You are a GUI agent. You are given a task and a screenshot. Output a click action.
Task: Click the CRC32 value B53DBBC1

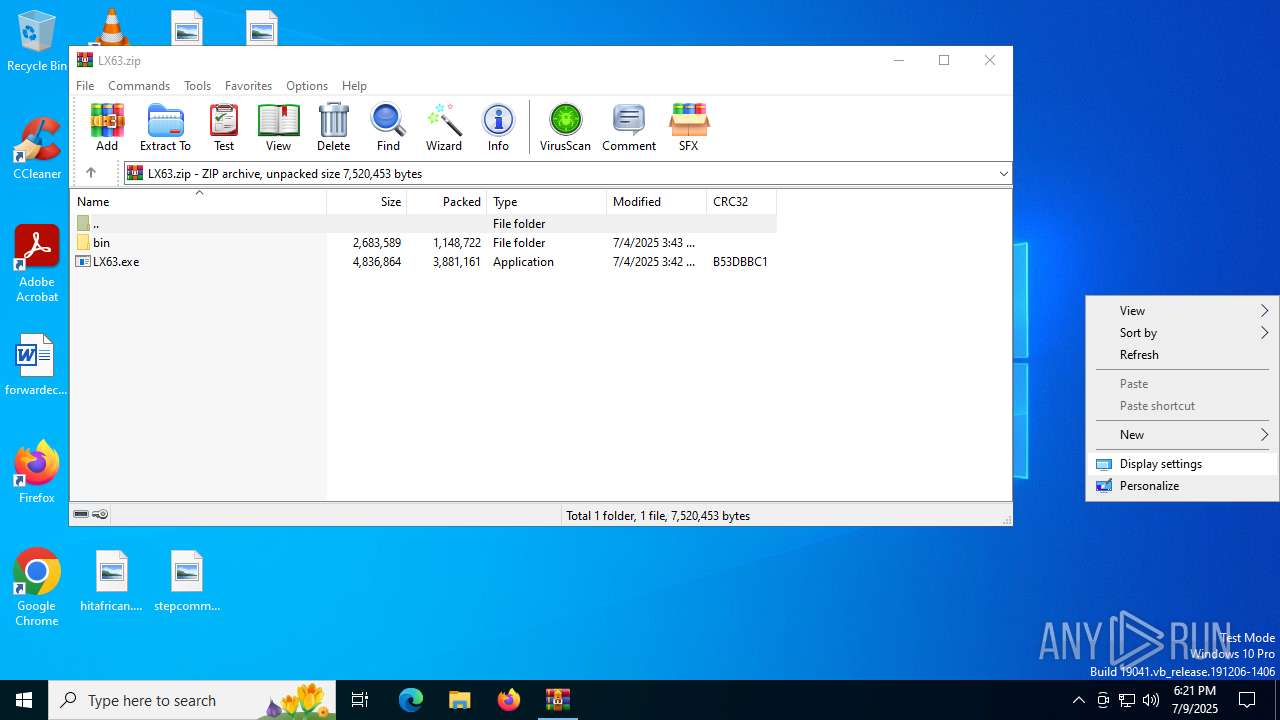pyautogui.click(x=740, y=262)
